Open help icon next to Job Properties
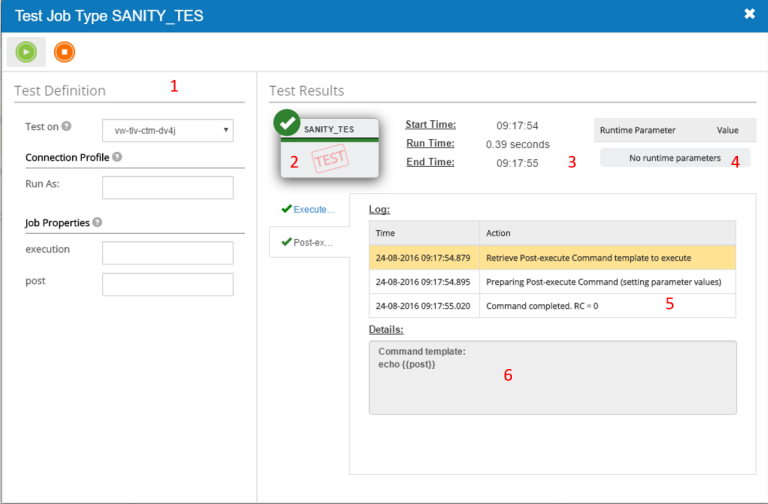Image resolution: width=768 pixels, height=504 pixels. (97, 222)
